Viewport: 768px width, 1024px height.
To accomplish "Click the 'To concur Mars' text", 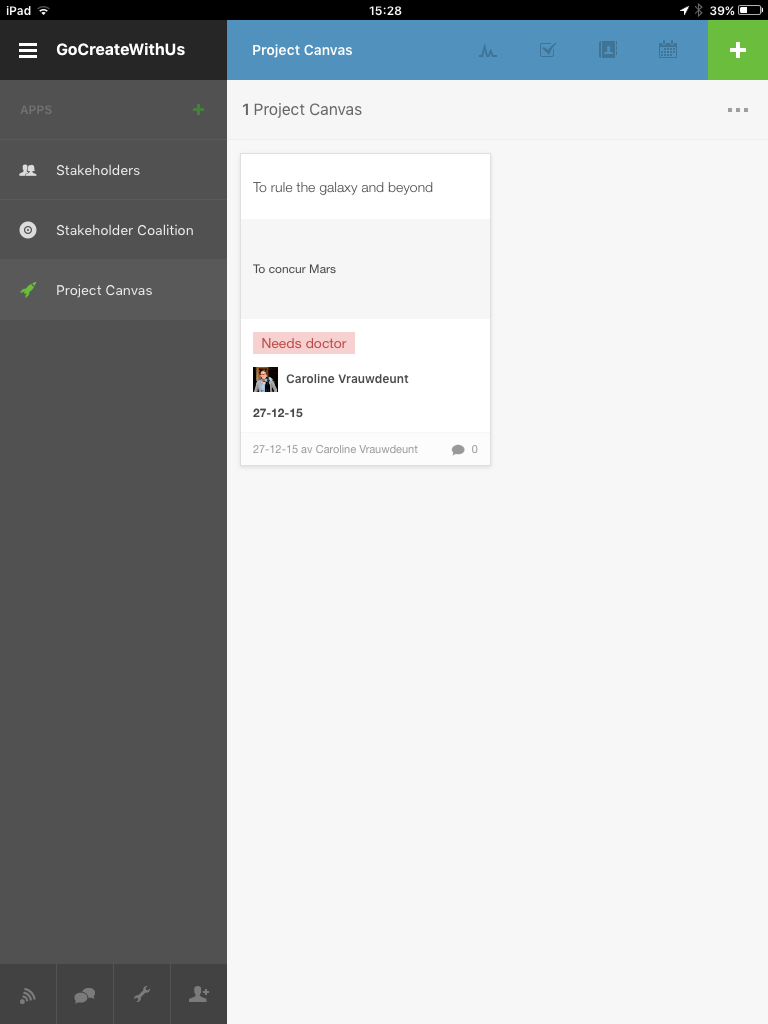I will click(x=294, y=269).
